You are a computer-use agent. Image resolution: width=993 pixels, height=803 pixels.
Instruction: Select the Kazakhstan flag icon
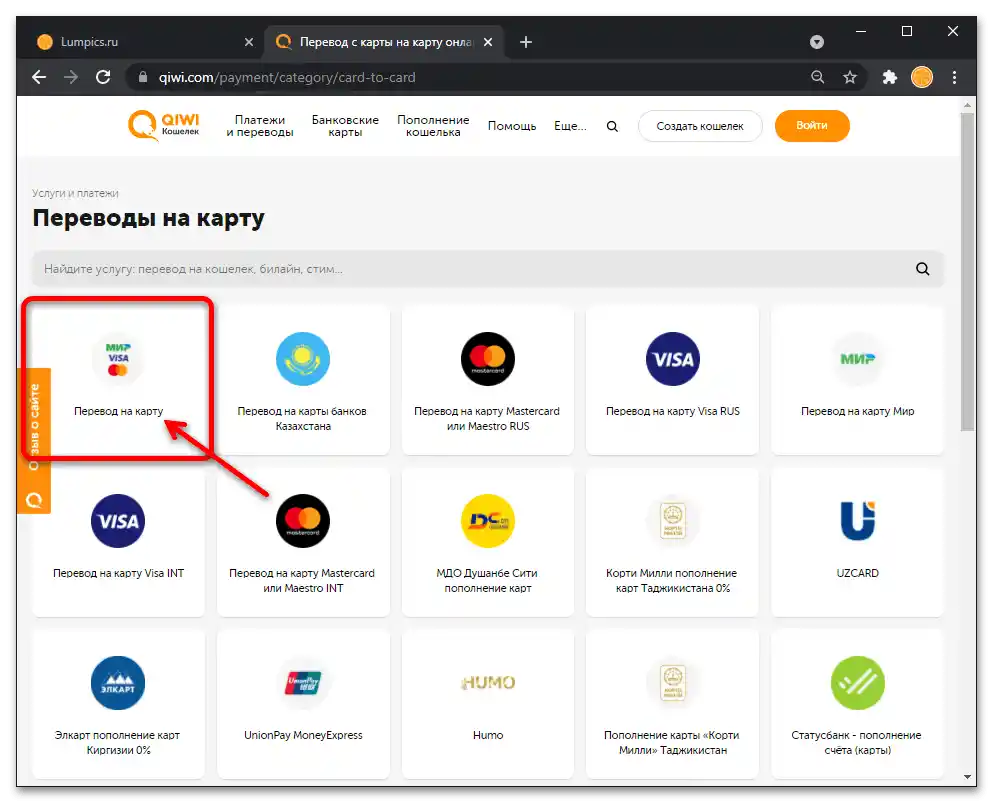(303, 359)
